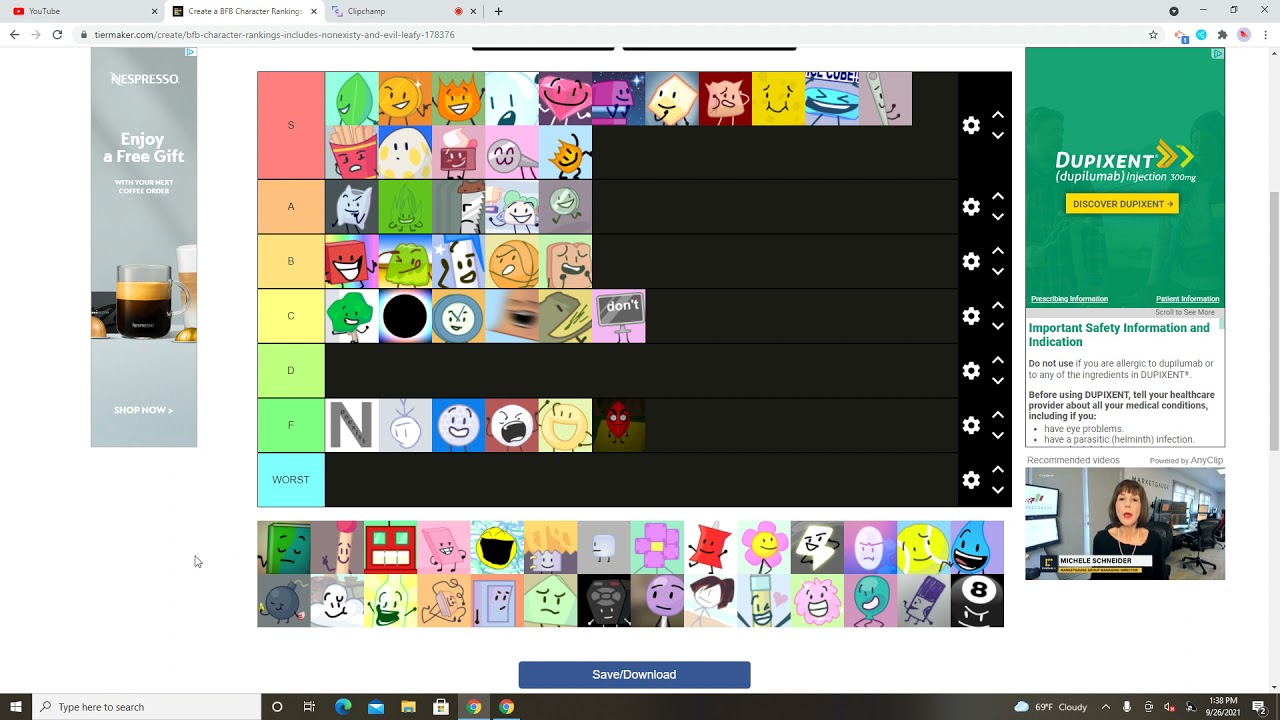Open Chrome three-dot menu
Image resolution: width=1280 pixels, height=720 pixels.
(1265, 34)
